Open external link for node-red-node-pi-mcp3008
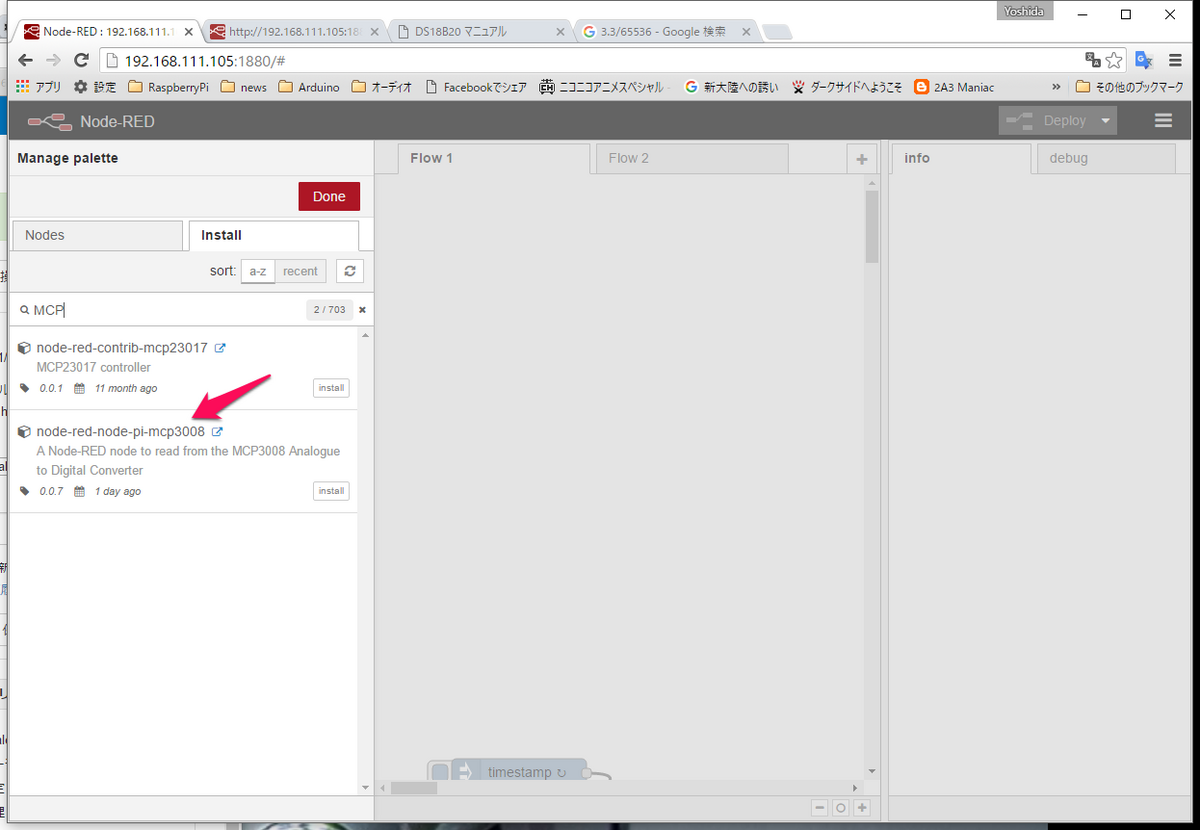This screenshot has width=1200, height=830. [218, 432]
